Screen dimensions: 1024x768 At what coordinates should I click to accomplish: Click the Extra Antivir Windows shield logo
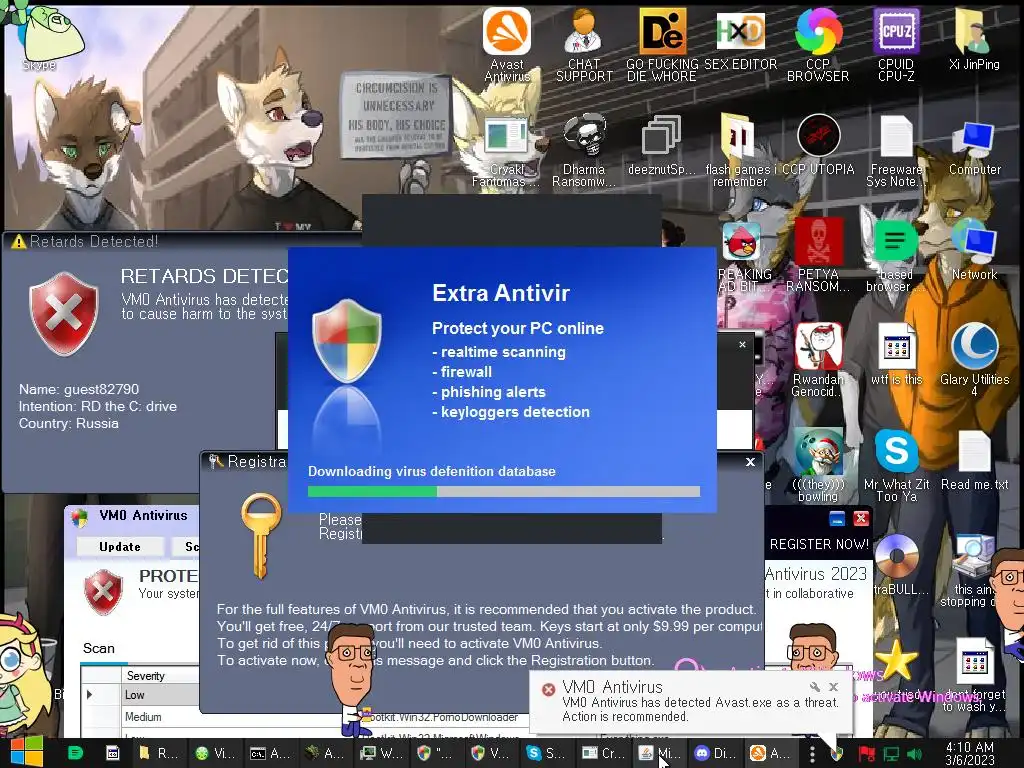pos(347,340)
